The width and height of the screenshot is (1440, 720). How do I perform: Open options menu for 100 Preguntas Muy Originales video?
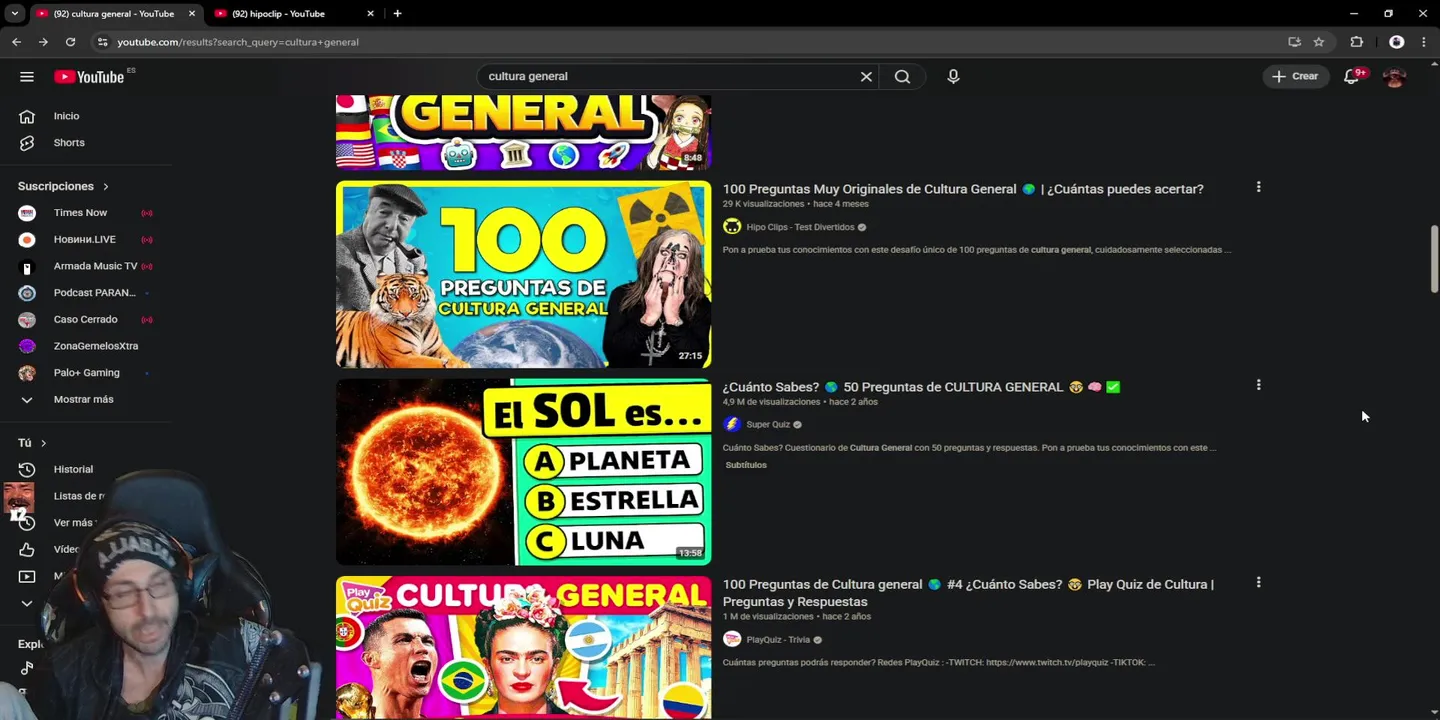click(x=1258, y=187)
